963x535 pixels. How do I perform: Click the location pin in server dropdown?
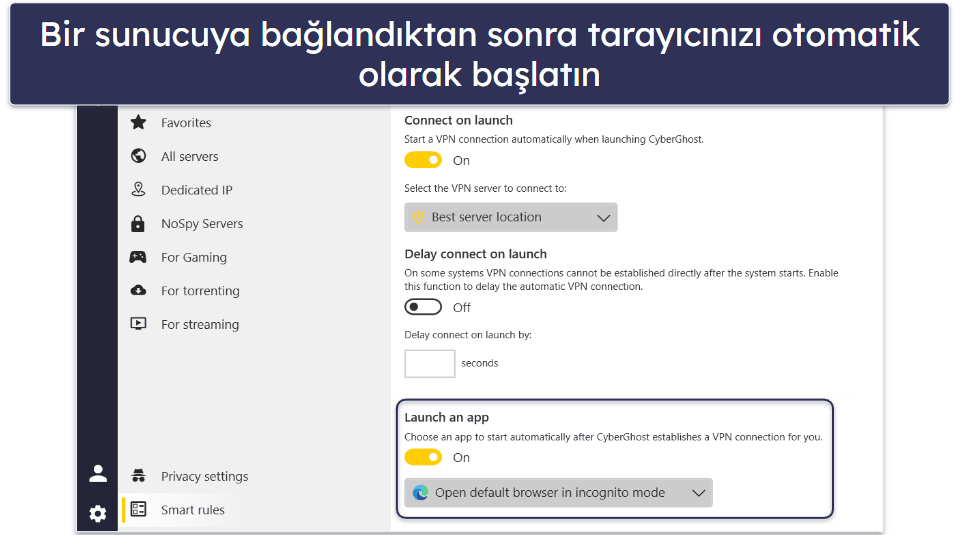418,217
